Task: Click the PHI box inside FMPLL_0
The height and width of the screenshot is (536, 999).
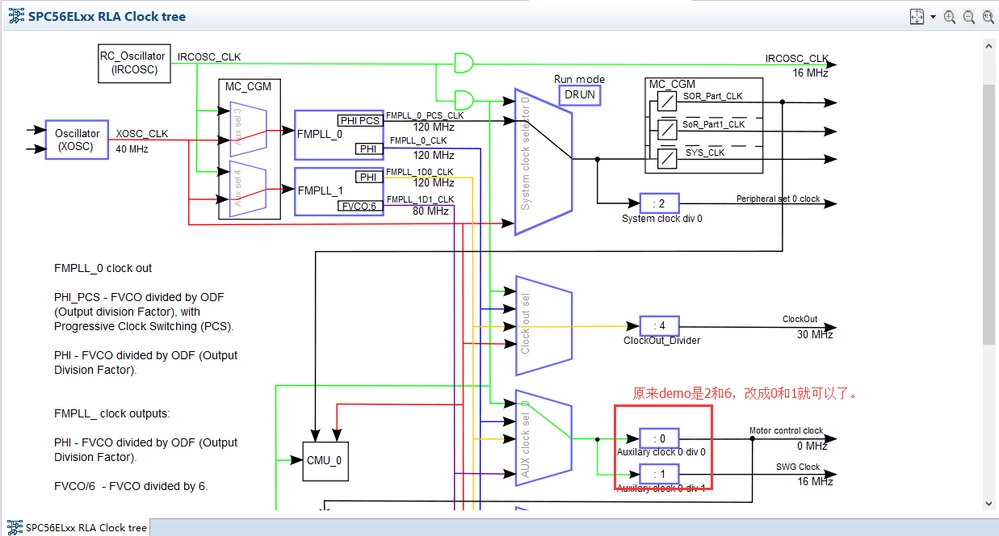Action: (368, 148)
